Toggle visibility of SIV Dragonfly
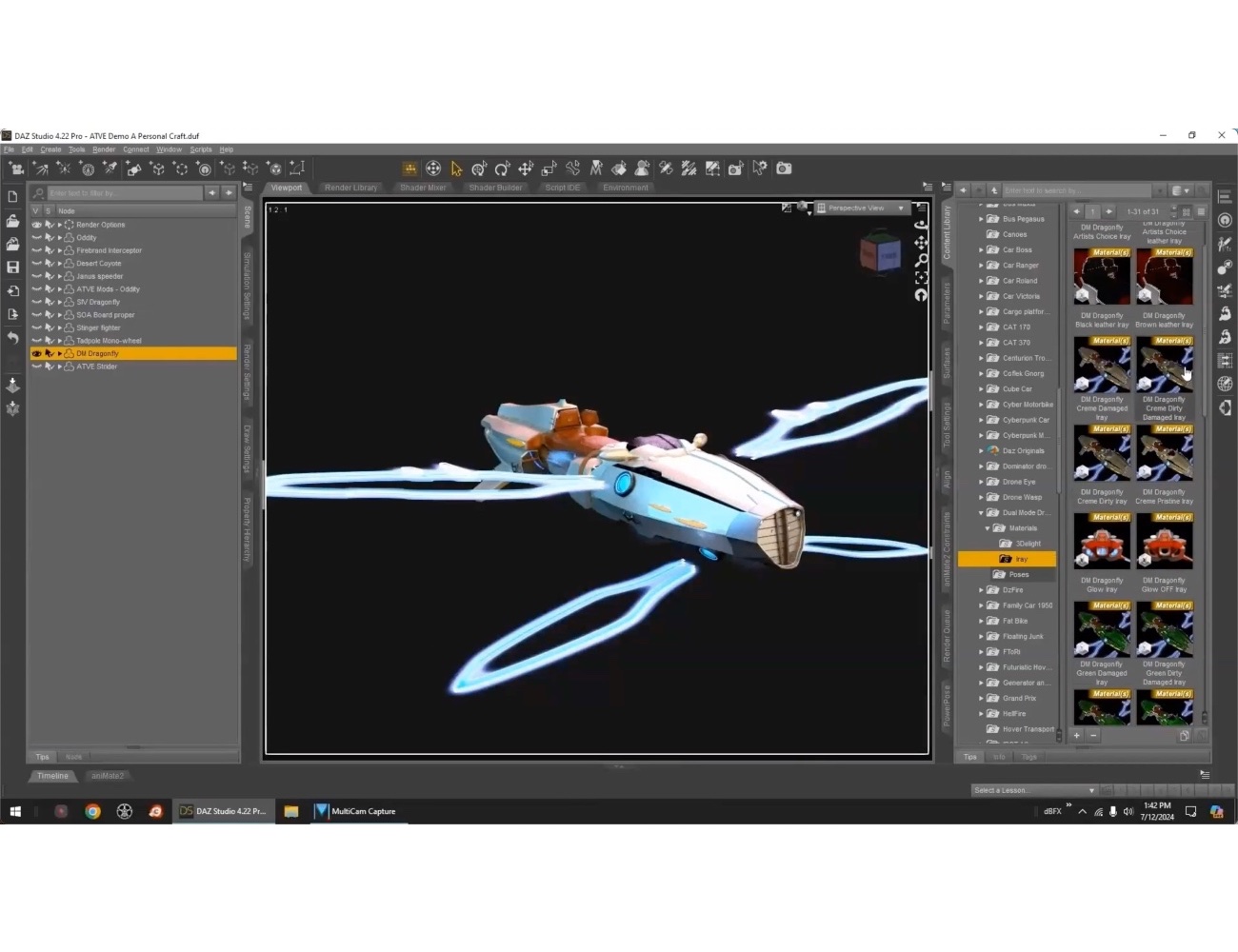Screen dimensions: 1238x952 tap(36, 302)
